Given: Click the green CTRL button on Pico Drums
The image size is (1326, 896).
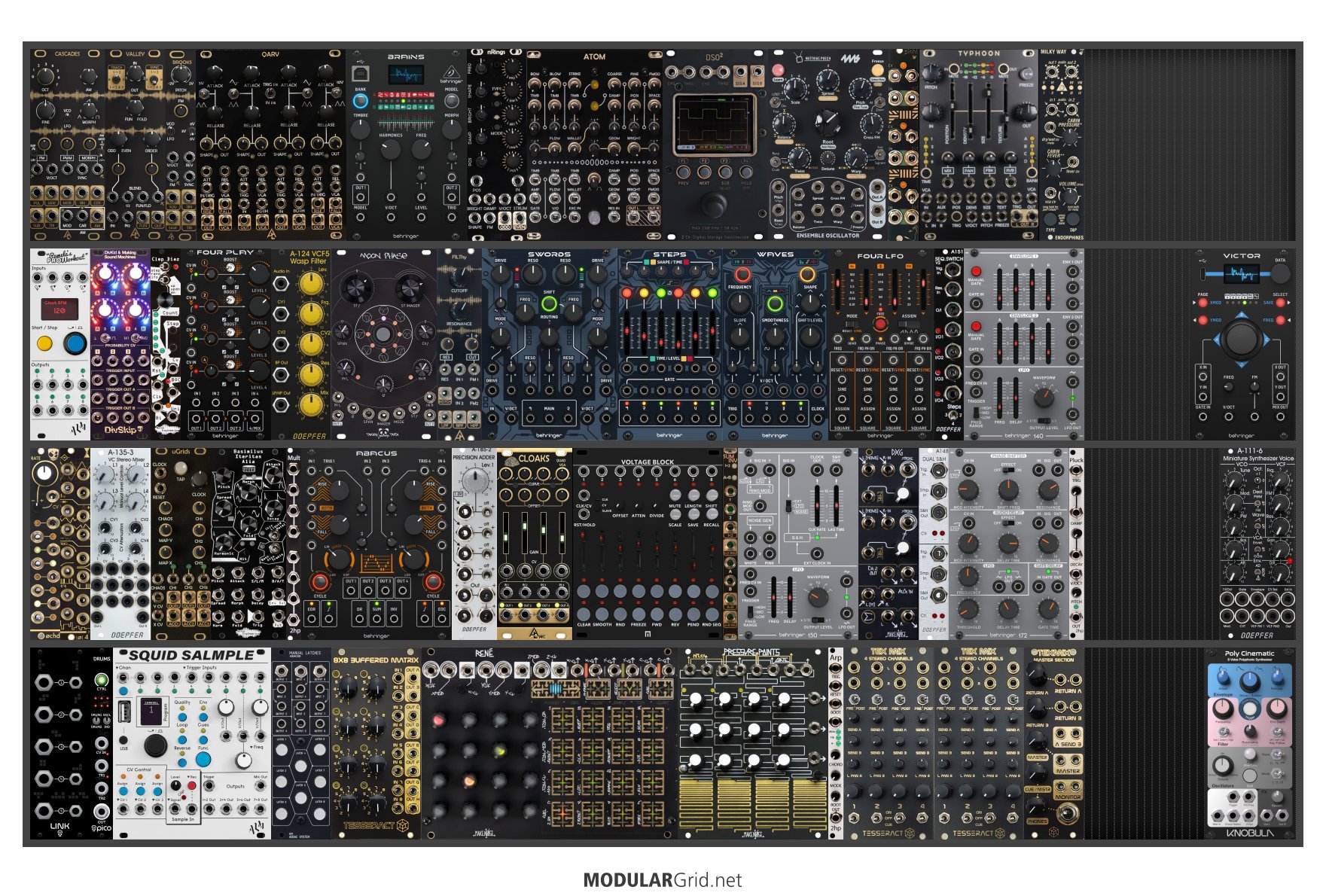Looking at the screenshot, I should (x=102, y=680).
